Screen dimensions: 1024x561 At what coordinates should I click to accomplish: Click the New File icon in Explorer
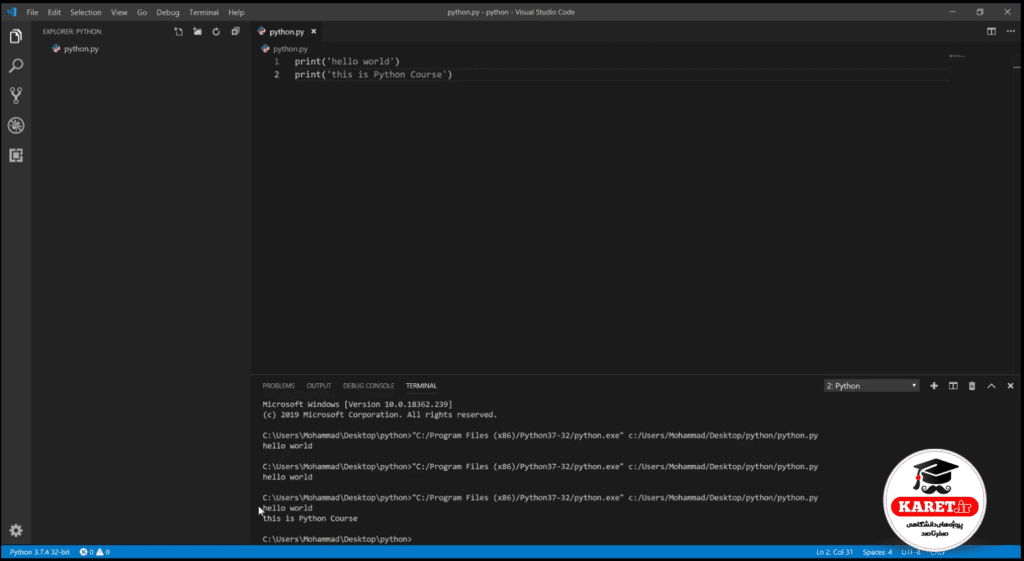[x=178, y=31]
